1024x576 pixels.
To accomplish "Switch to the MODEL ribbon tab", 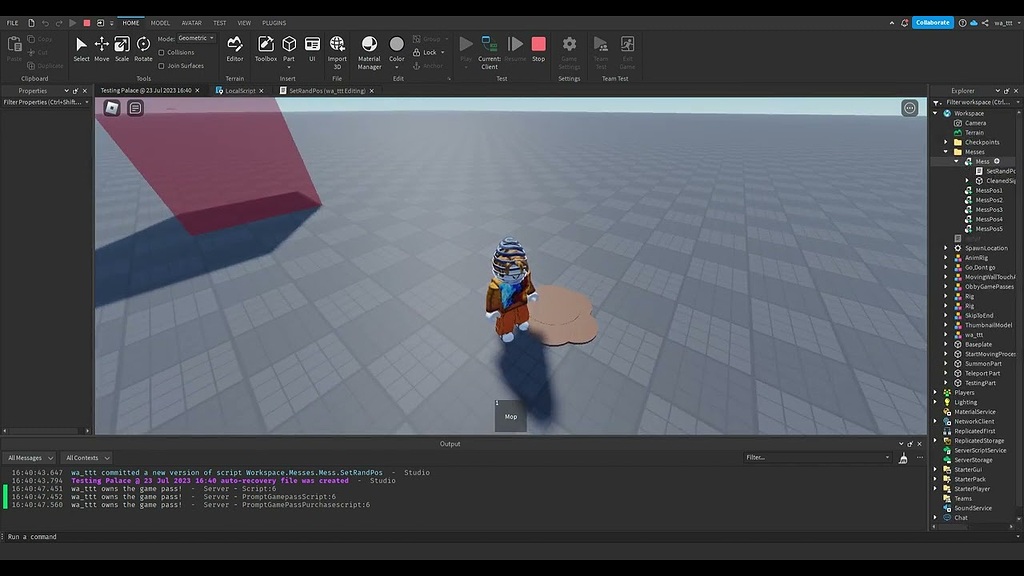I will 160,22.
